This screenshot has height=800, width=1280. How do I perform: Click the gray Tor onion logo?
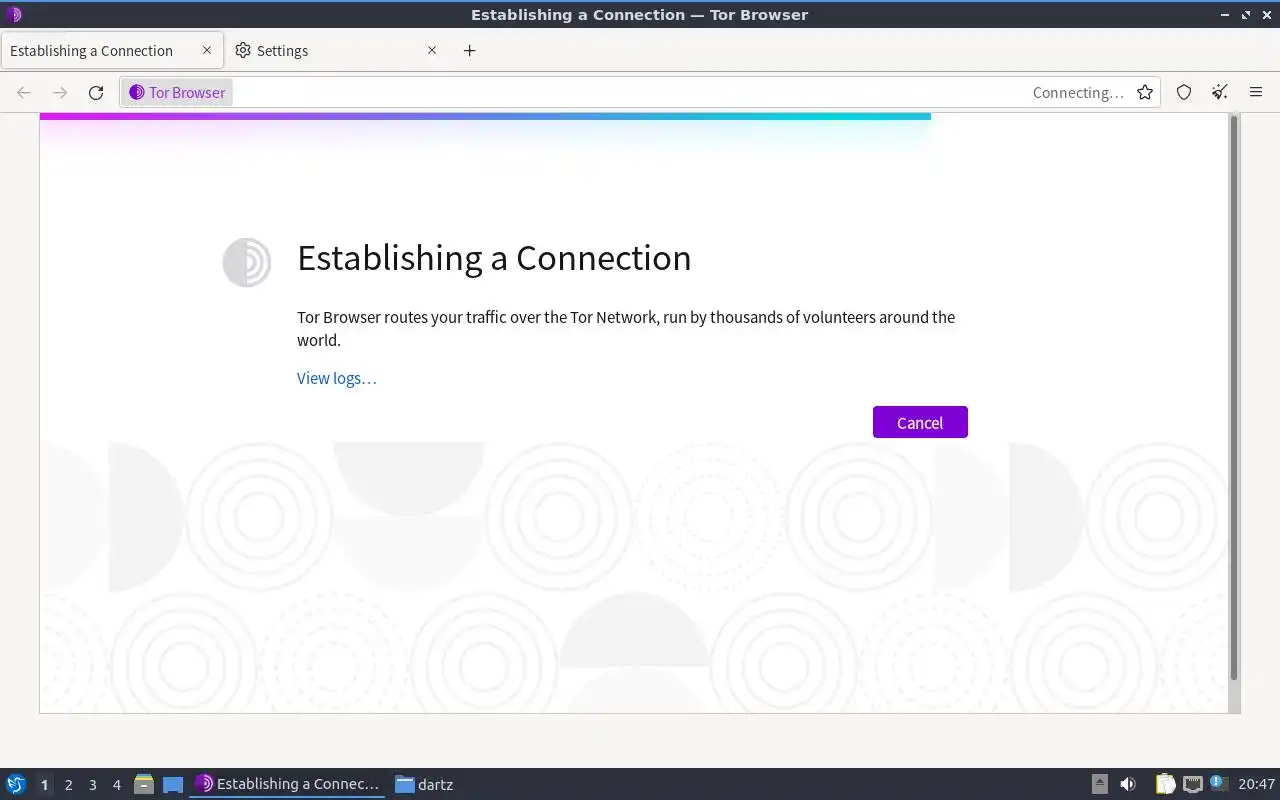[x=246, y=262]
